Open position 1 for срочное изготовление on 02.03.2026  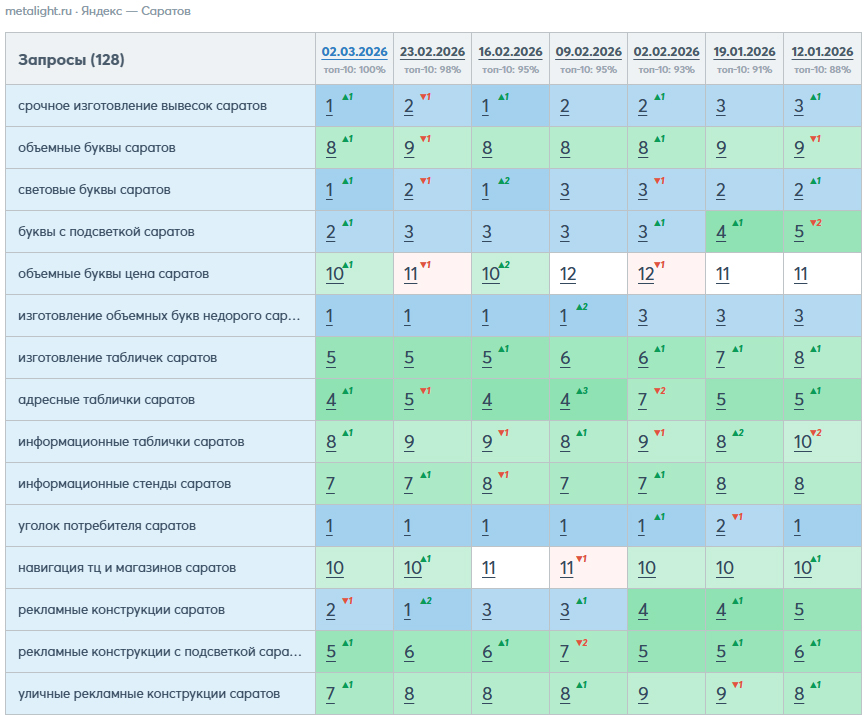point(330,106)
